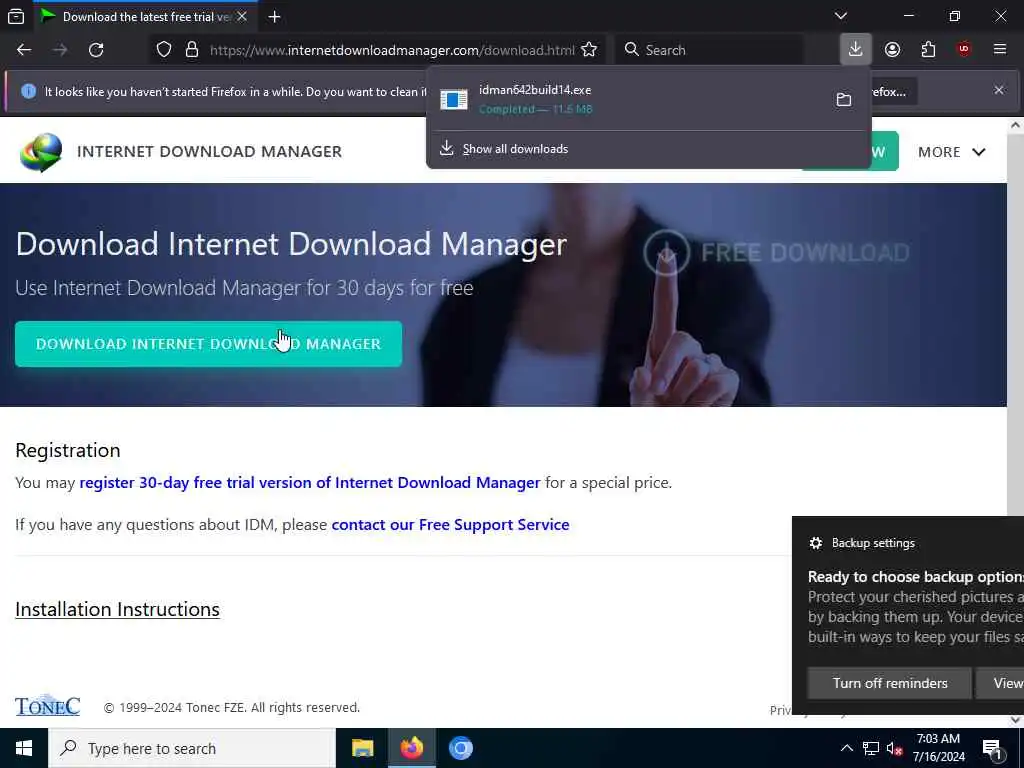The width and height of the screenshot is (1024, 768).
Task: View site security padlock info
Action: pyautogui.click(x=192, y=50)
